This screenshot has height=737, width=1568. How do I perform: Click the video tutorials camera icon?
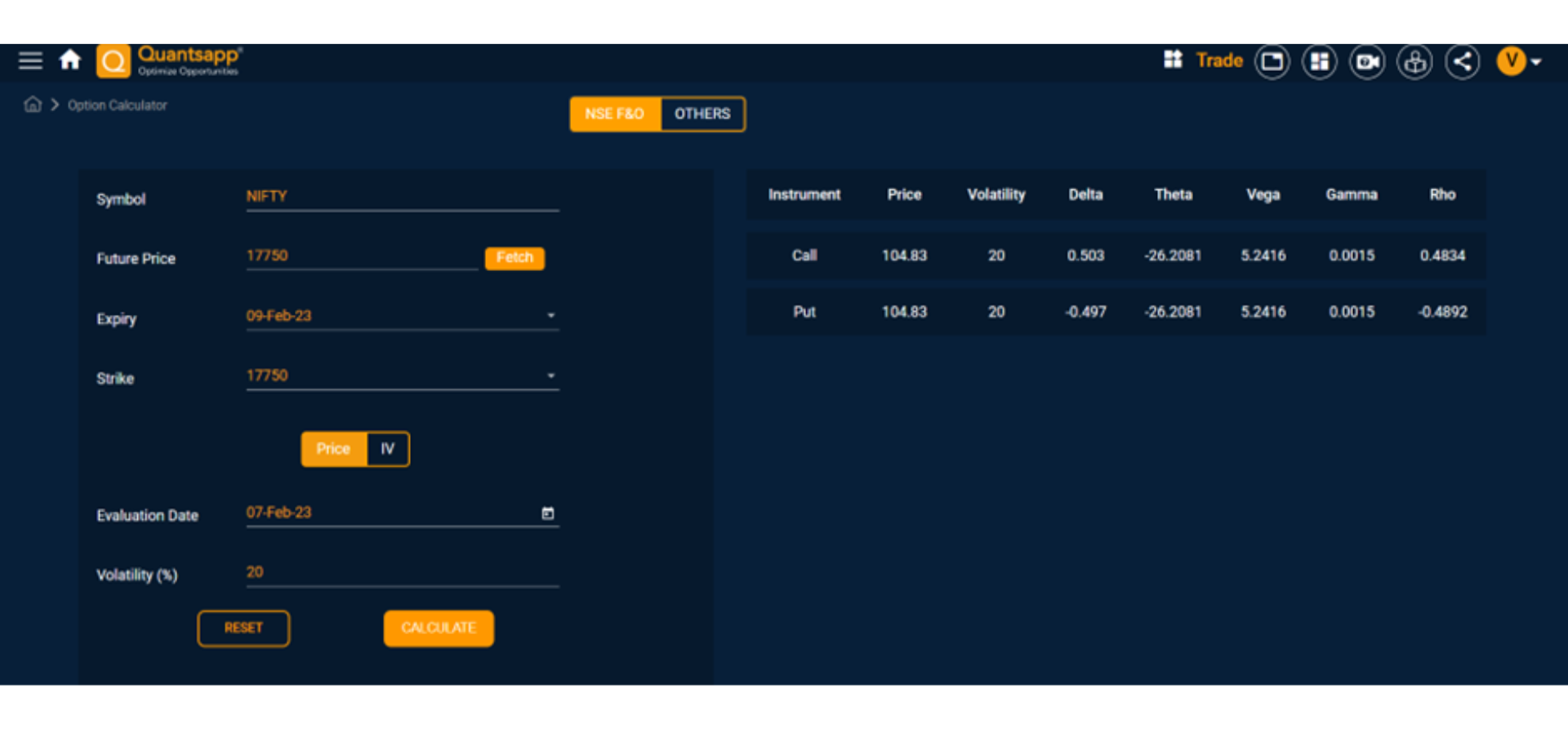[x=1367, y=60]
